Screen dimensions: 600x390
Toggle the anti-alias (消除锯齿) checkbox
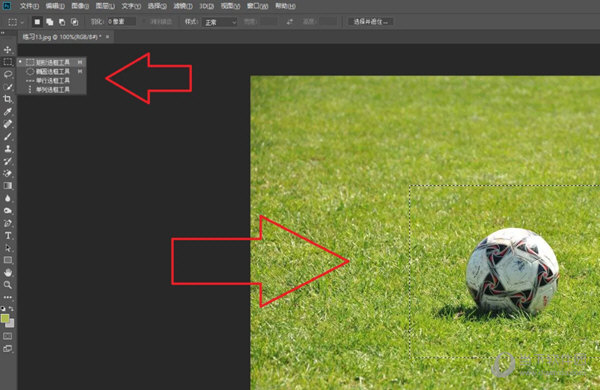pos(145,22)
